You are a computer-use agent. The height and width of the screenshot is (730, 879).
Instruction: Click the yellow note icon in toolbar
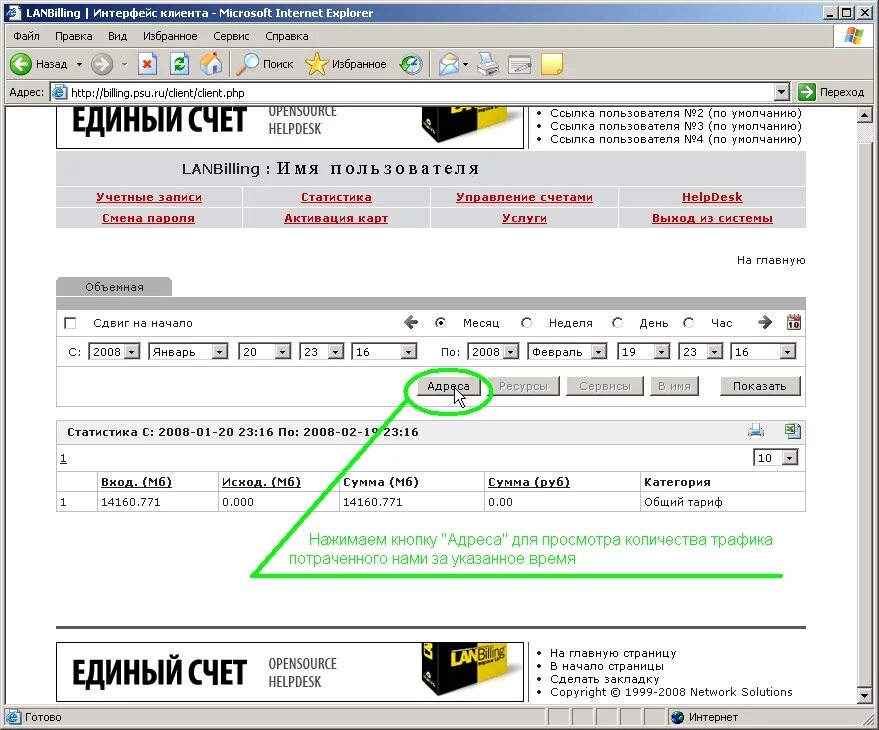click(x=552, y=64)
